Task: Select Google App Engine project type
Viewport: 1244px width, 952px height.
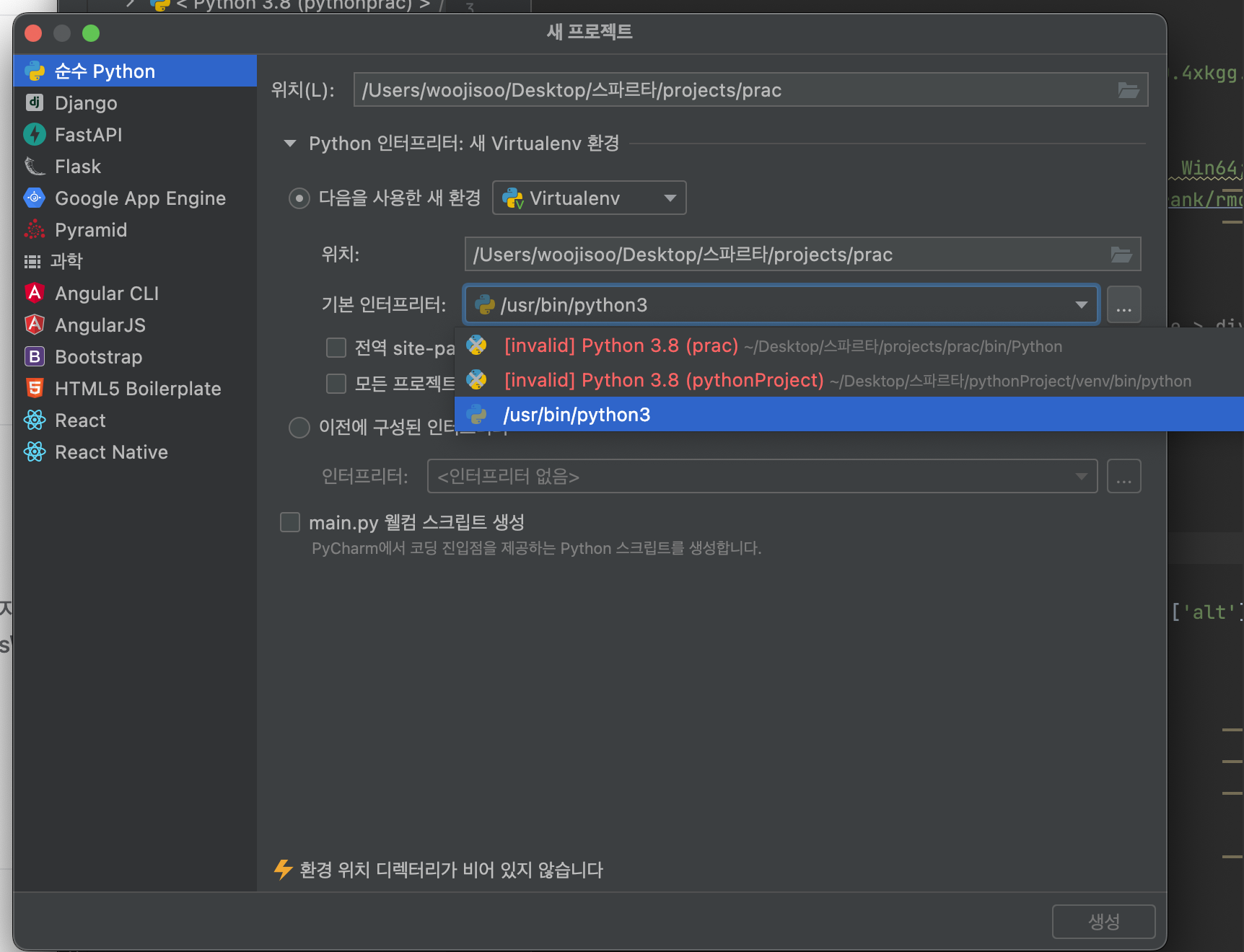Action: 135,198
